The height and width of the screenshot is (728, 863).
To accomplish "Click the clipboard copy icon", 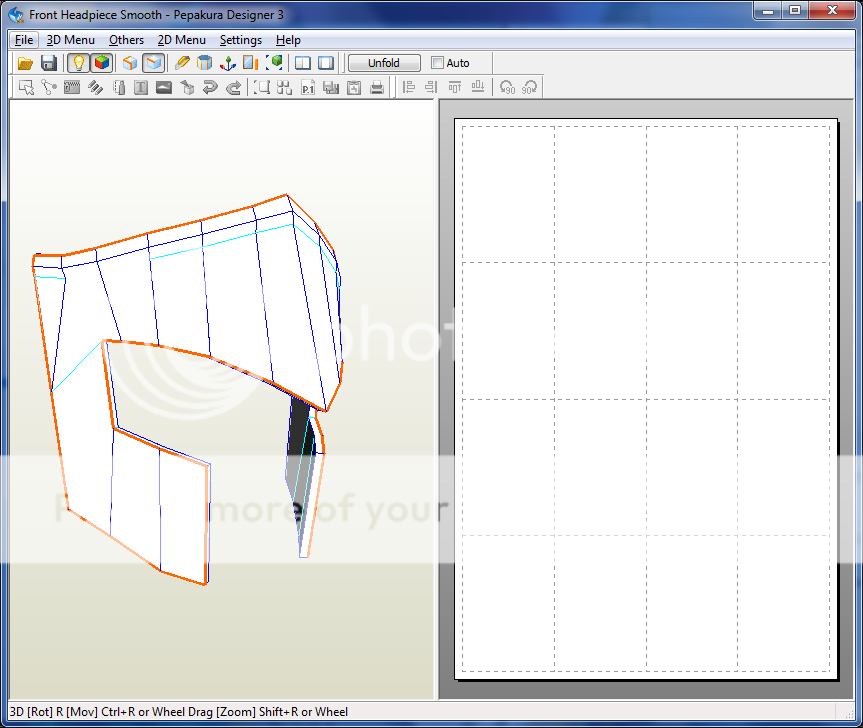I will click(x=354, y=87).
